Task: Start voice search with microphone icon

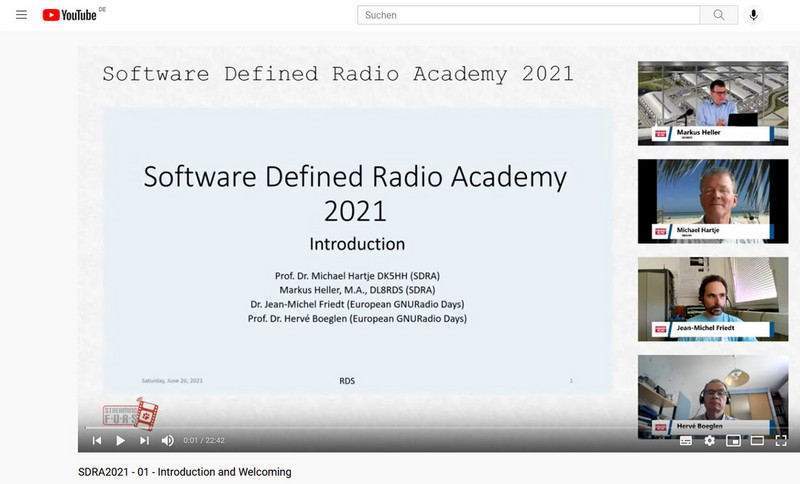Action: (754, 15)
